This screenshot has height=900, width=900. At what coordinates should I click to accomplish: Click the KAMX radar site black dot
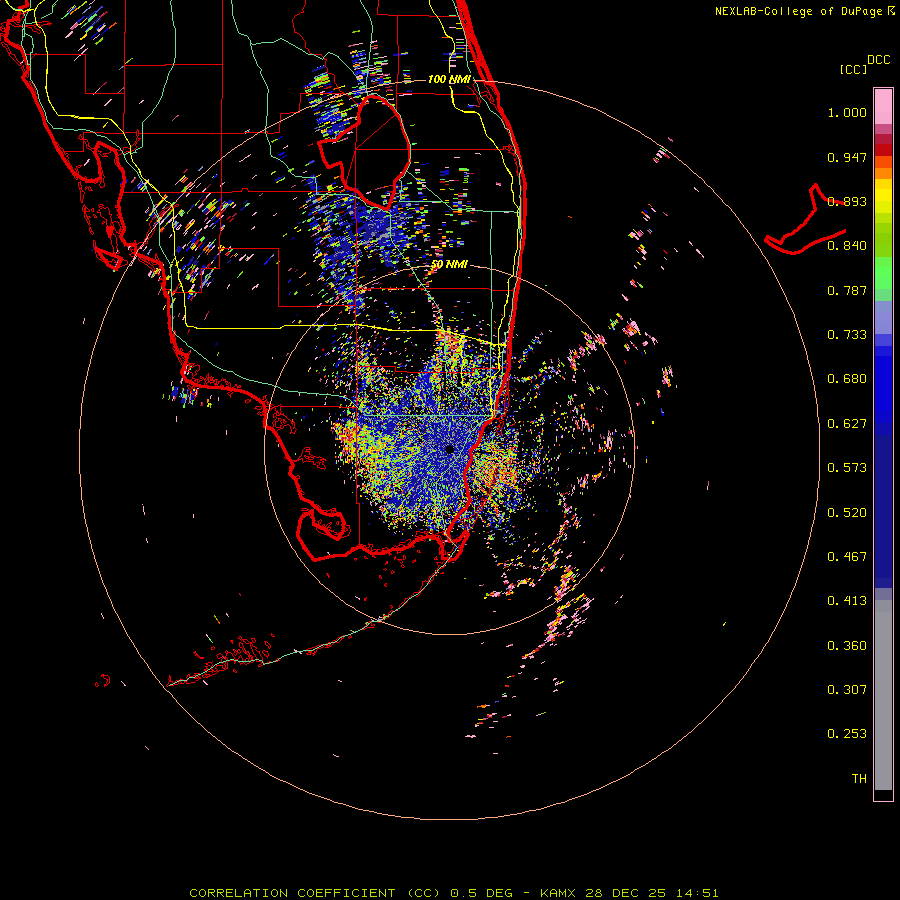click(449, 449)
